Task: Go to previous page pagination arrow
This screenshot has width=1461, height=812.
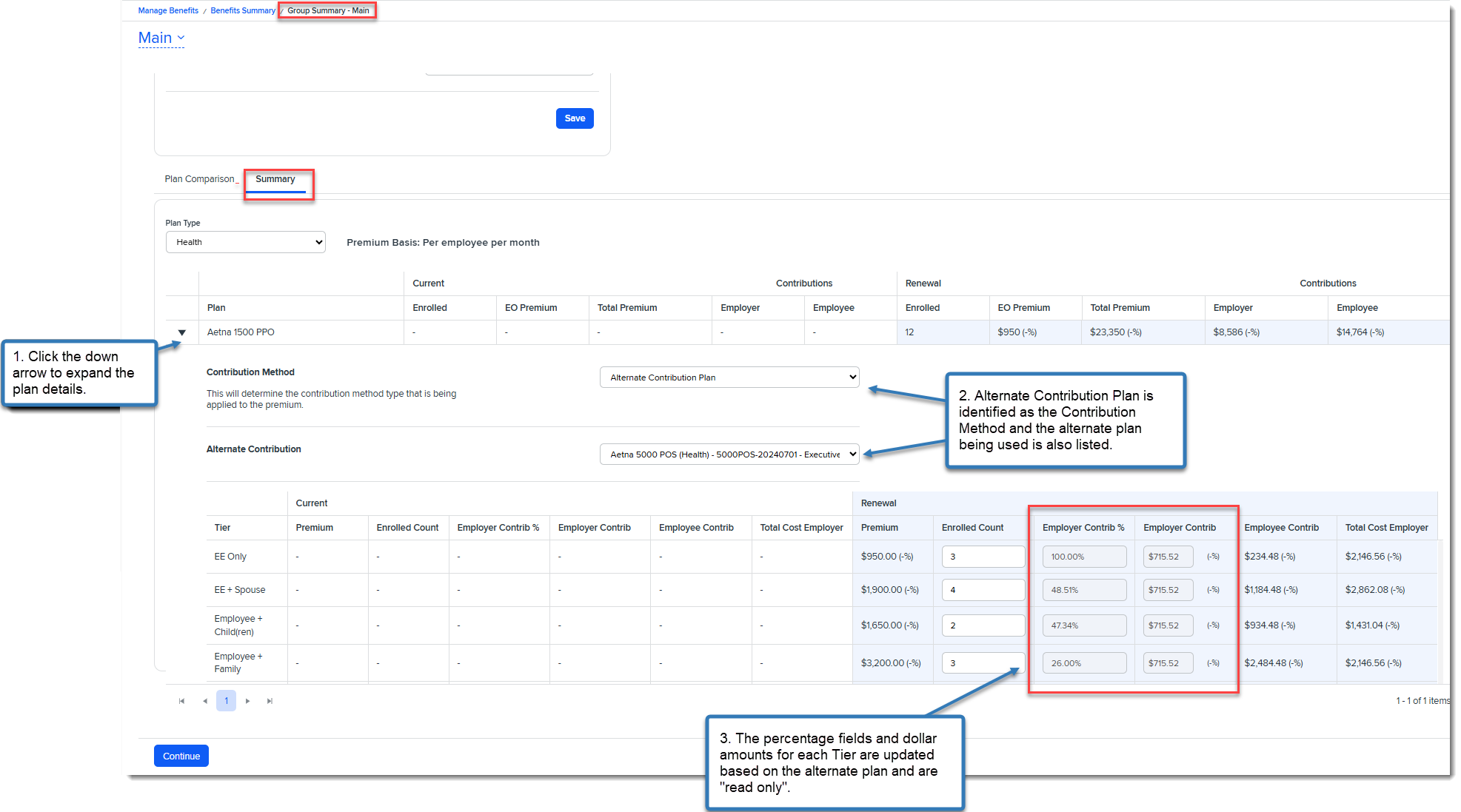Action: (x=205, y=701)
